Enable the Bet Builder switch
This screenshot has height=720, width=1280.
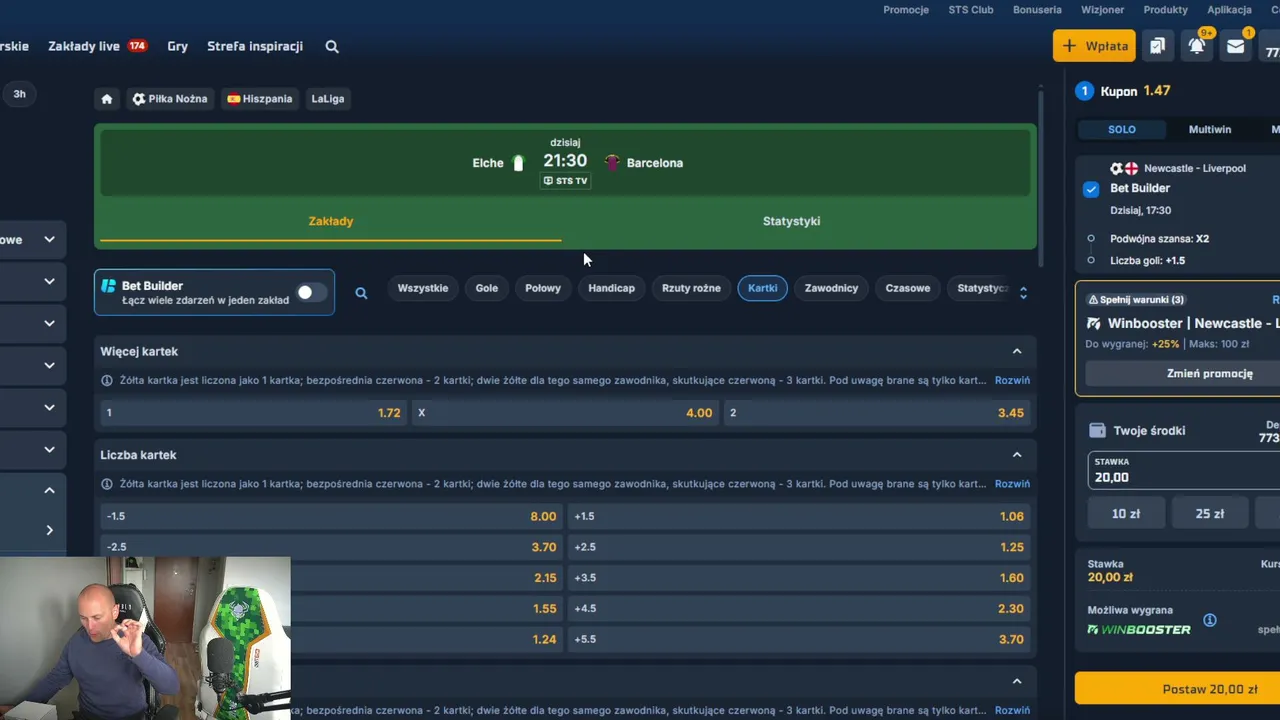coord(311,292)
